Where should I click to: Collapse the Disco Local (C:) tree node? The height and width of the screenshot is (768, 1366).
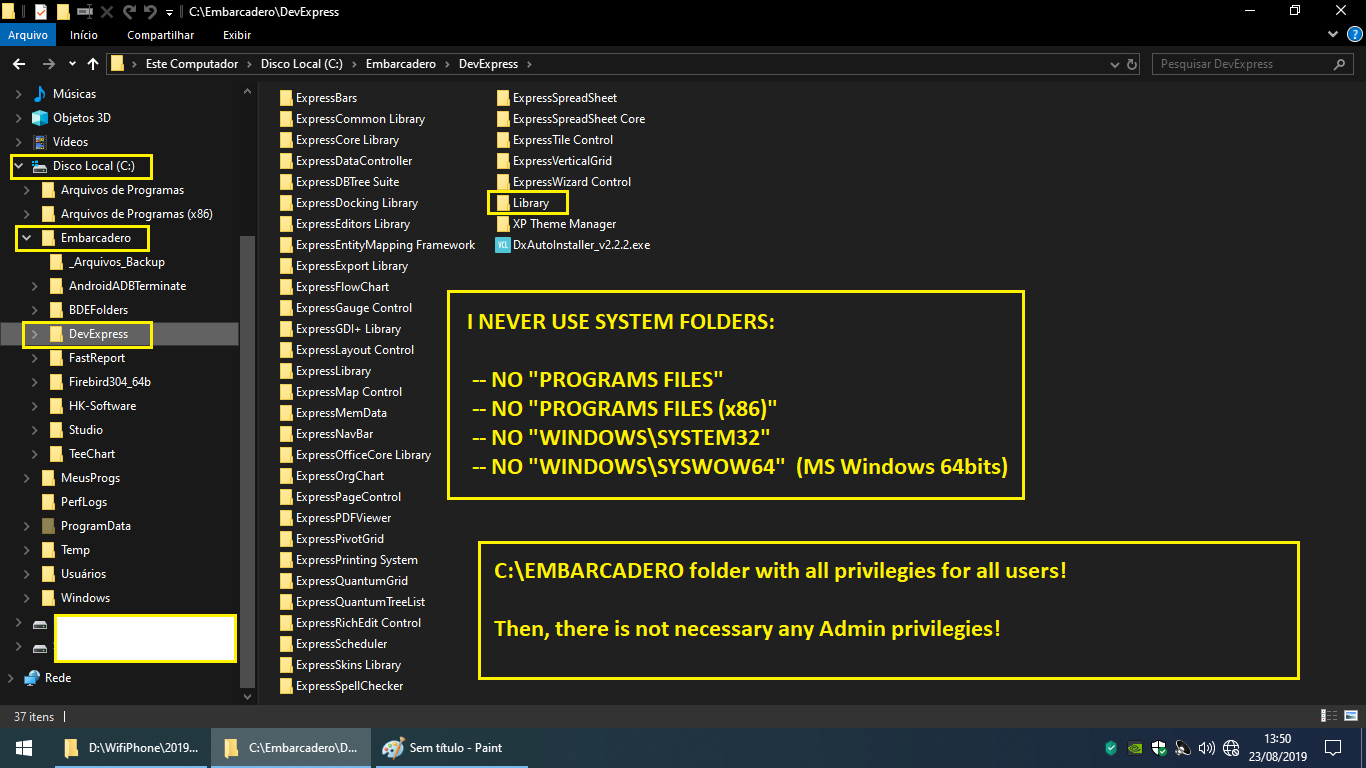coord(19,166)
